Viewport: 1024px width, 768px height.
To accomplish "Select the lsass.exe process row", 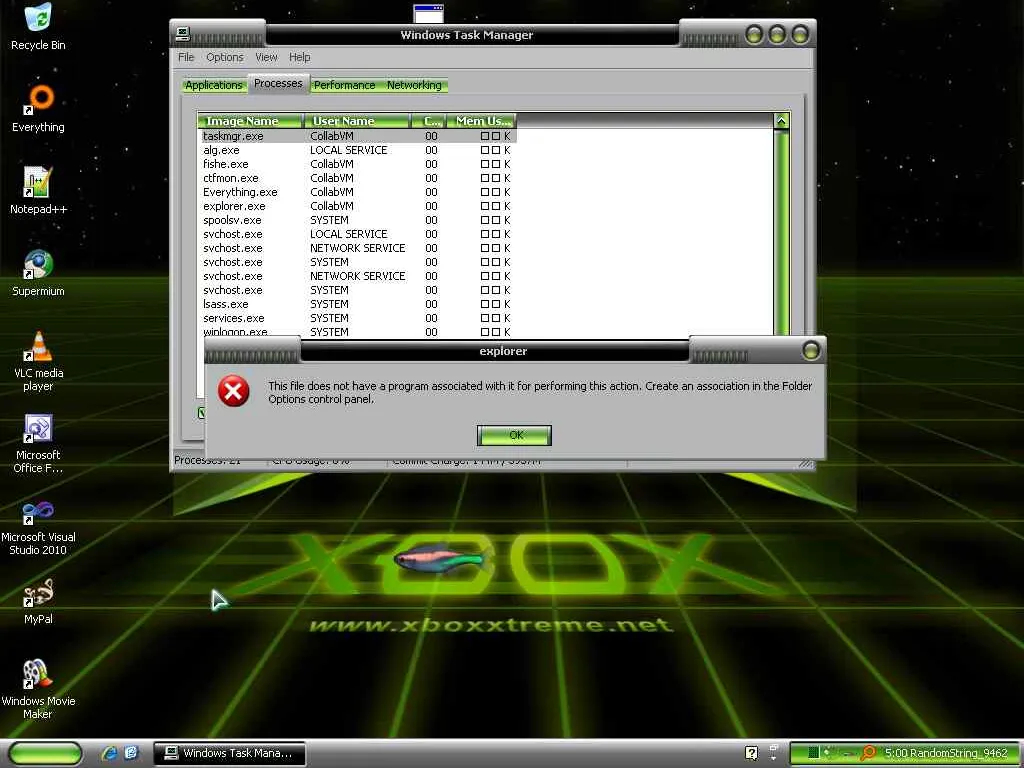I will point(358,304).
